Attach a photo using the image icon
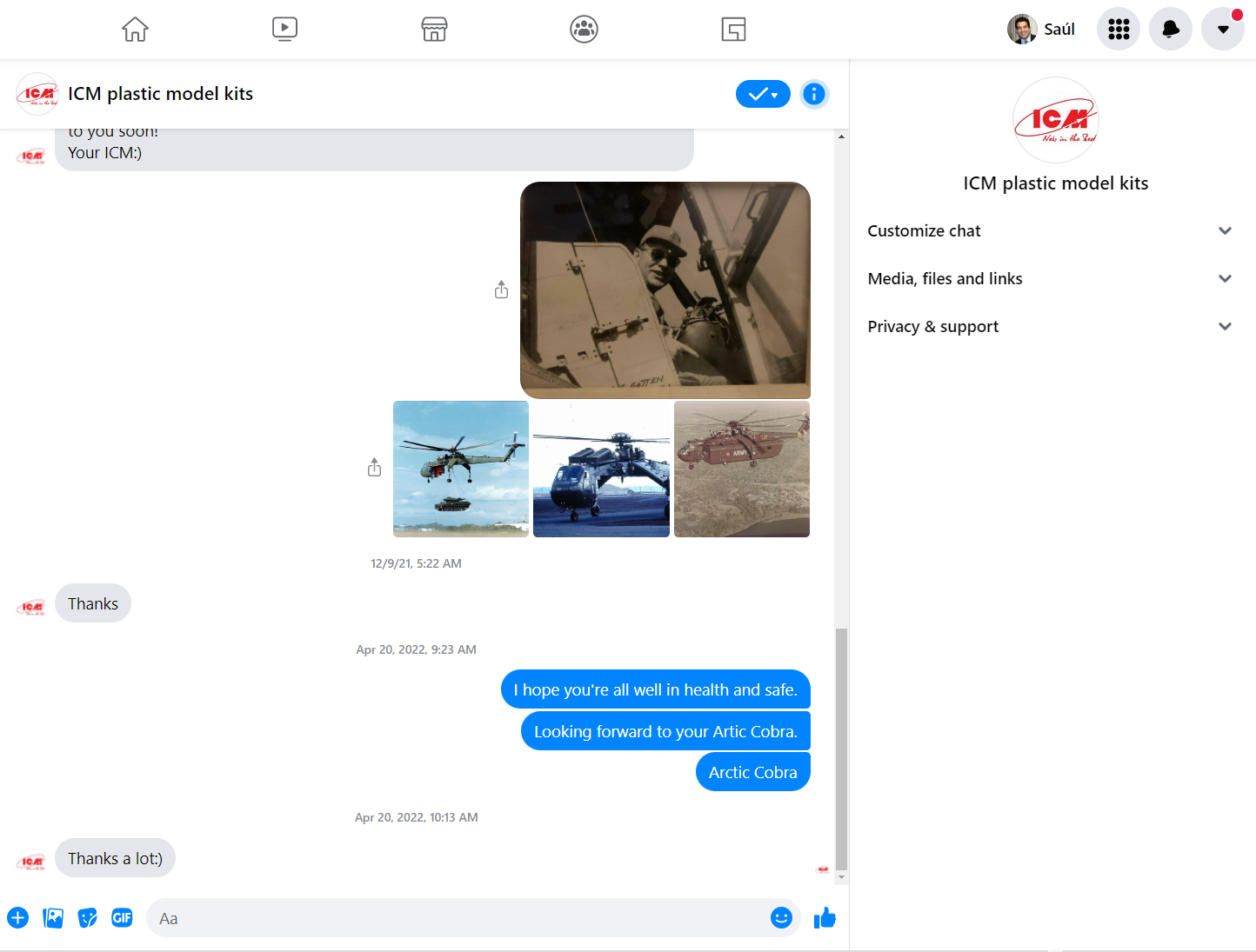This screenshot has width=1256, height=952. 53,918
